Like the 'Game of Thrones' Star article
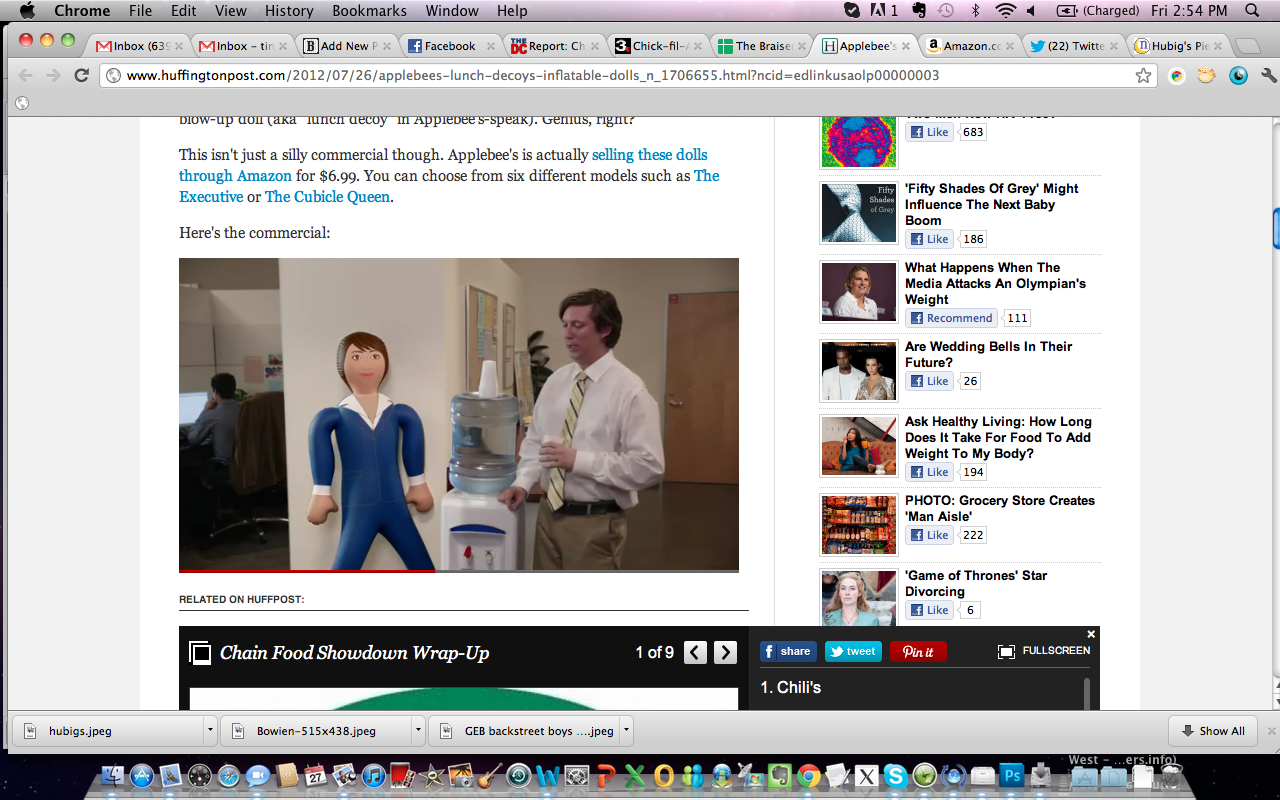The image size is (1280, 800). (x=929, y=610)
